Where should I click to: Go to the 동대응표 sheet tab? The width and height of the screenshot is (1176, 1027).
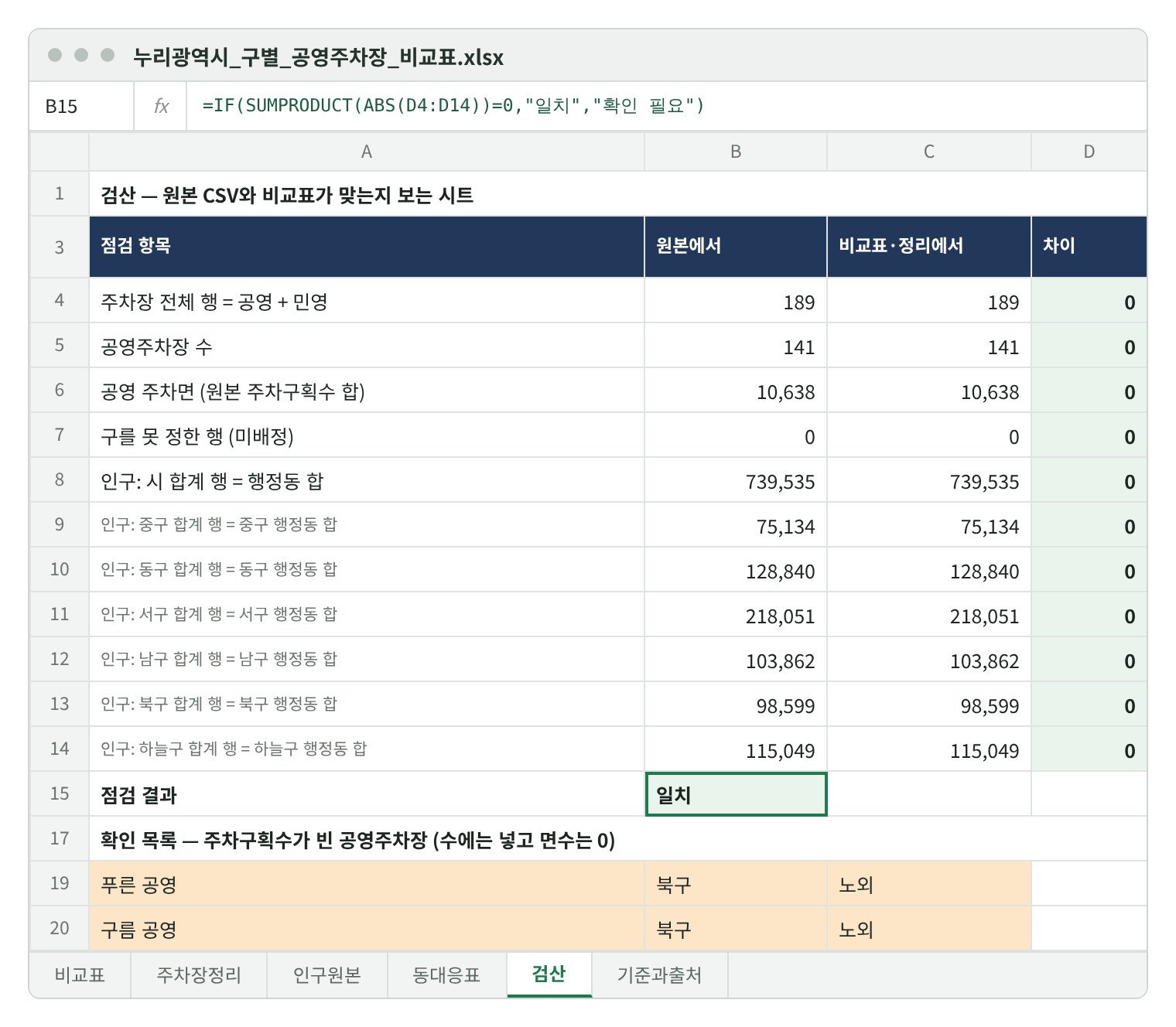point(447,974)
